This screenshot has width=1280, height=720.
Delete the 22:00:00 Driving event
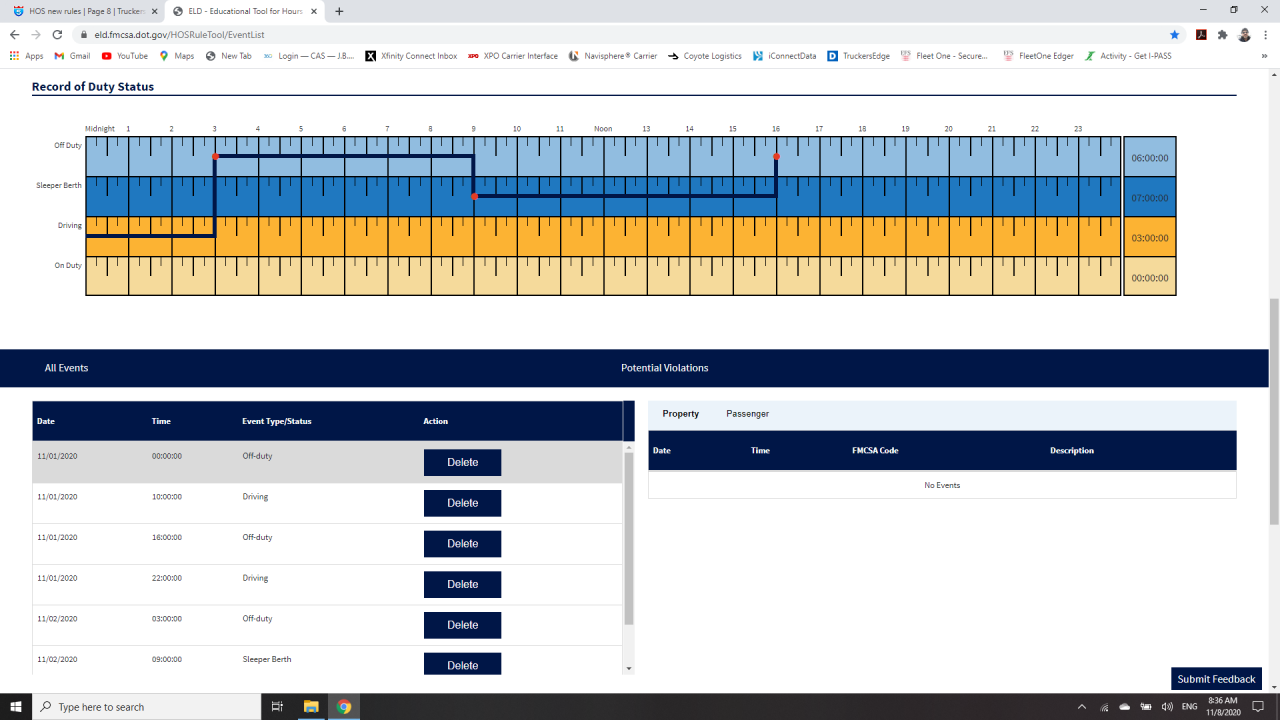(462, 584)
